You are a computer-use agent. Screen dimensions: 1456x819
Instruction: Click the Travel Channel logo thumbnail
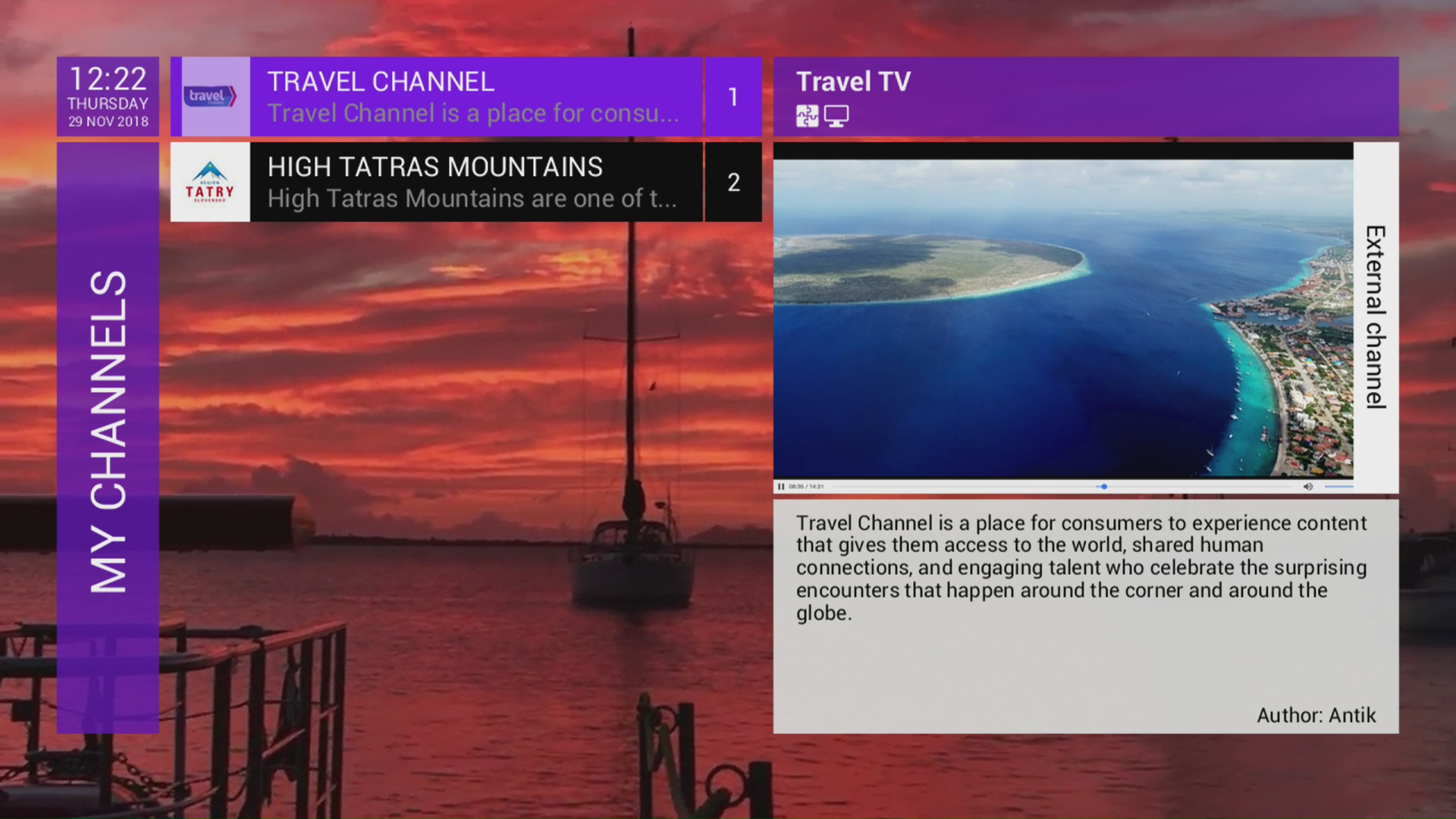(x=210, y=96)
